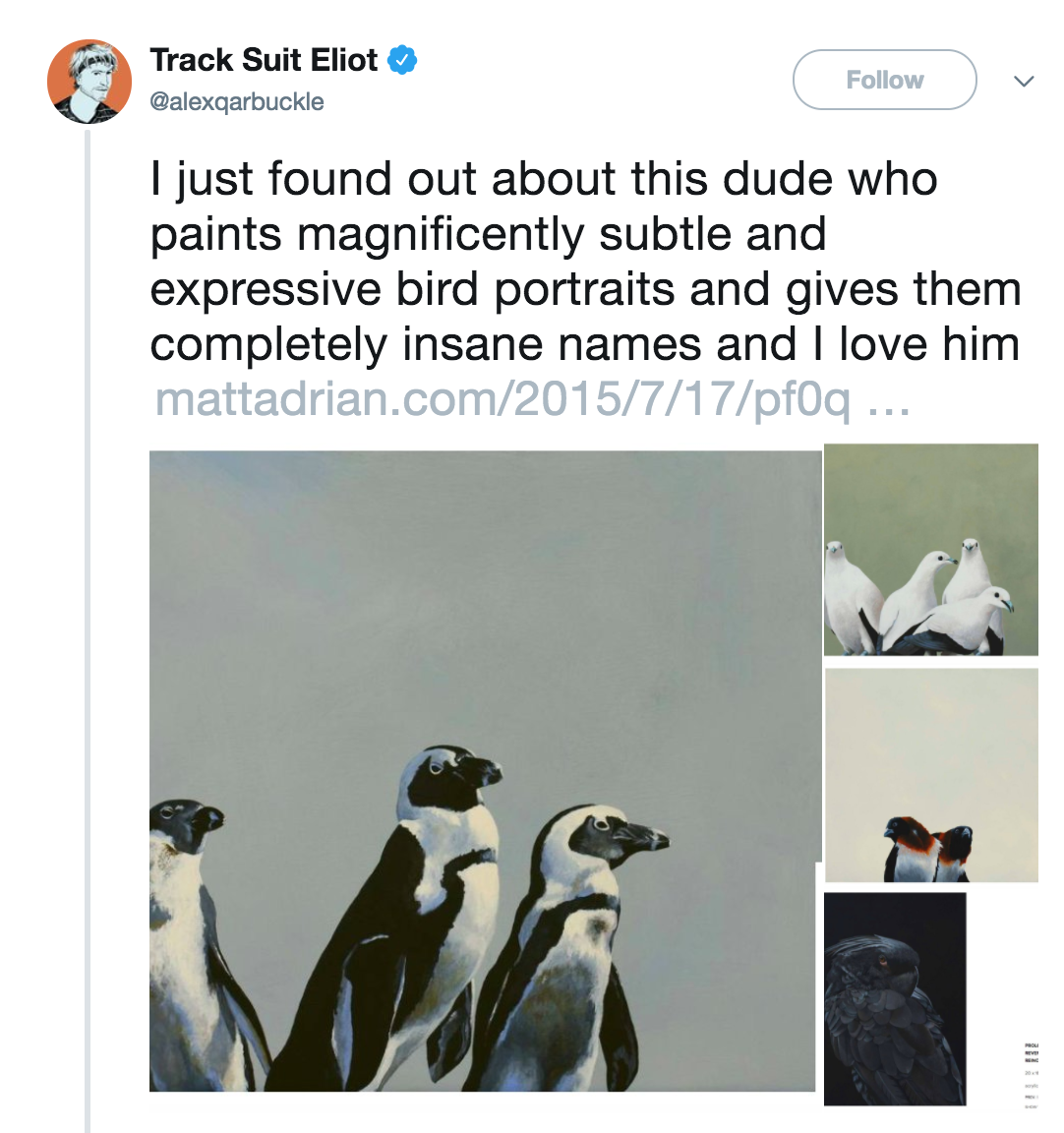The image size is (1064, 1133).
Task: Open the black cockatoo painting thumbnail
Action: tap(895, 998)
